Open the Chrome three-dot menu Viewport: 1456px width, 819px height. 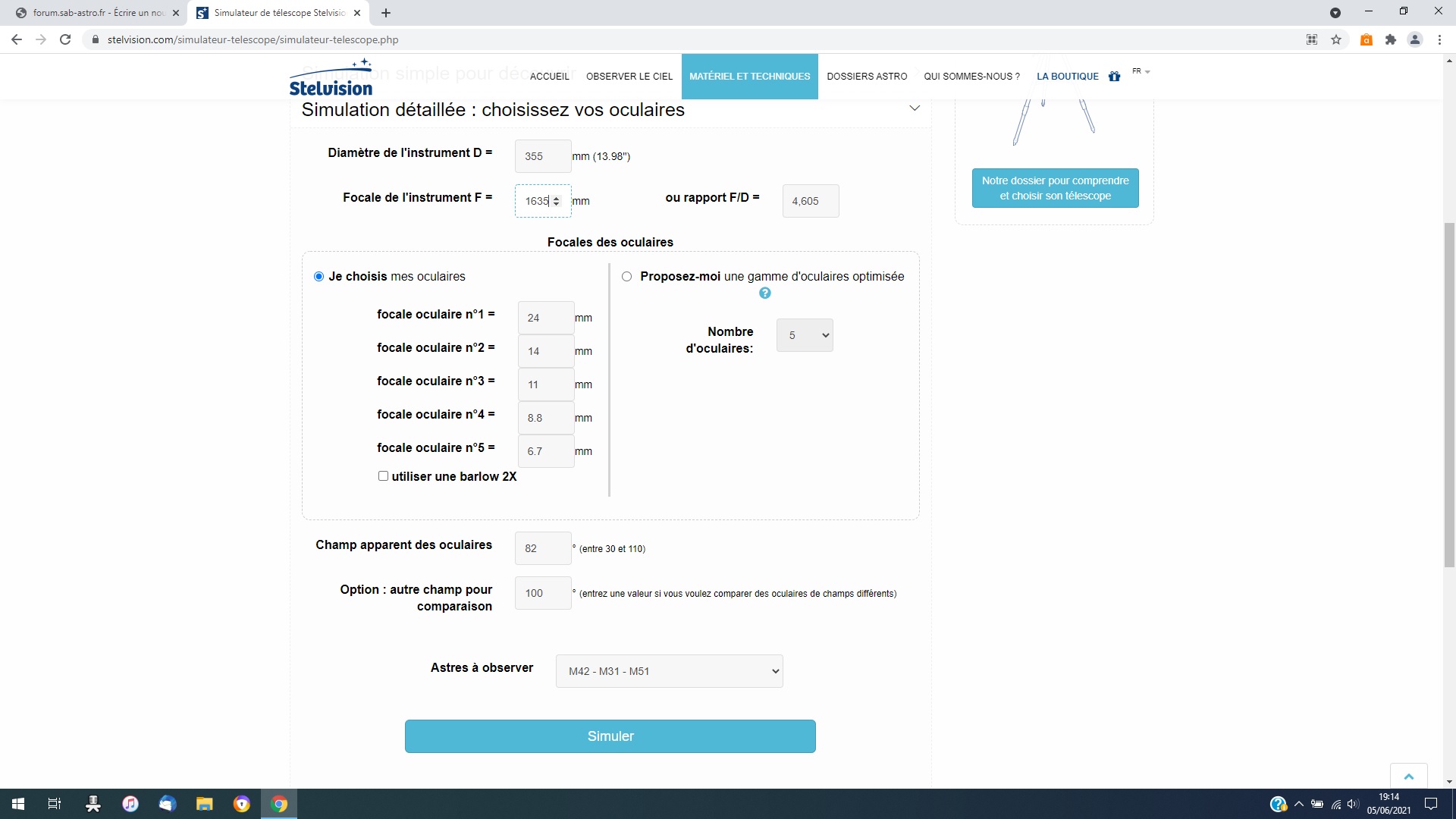tap(1439, 39)
